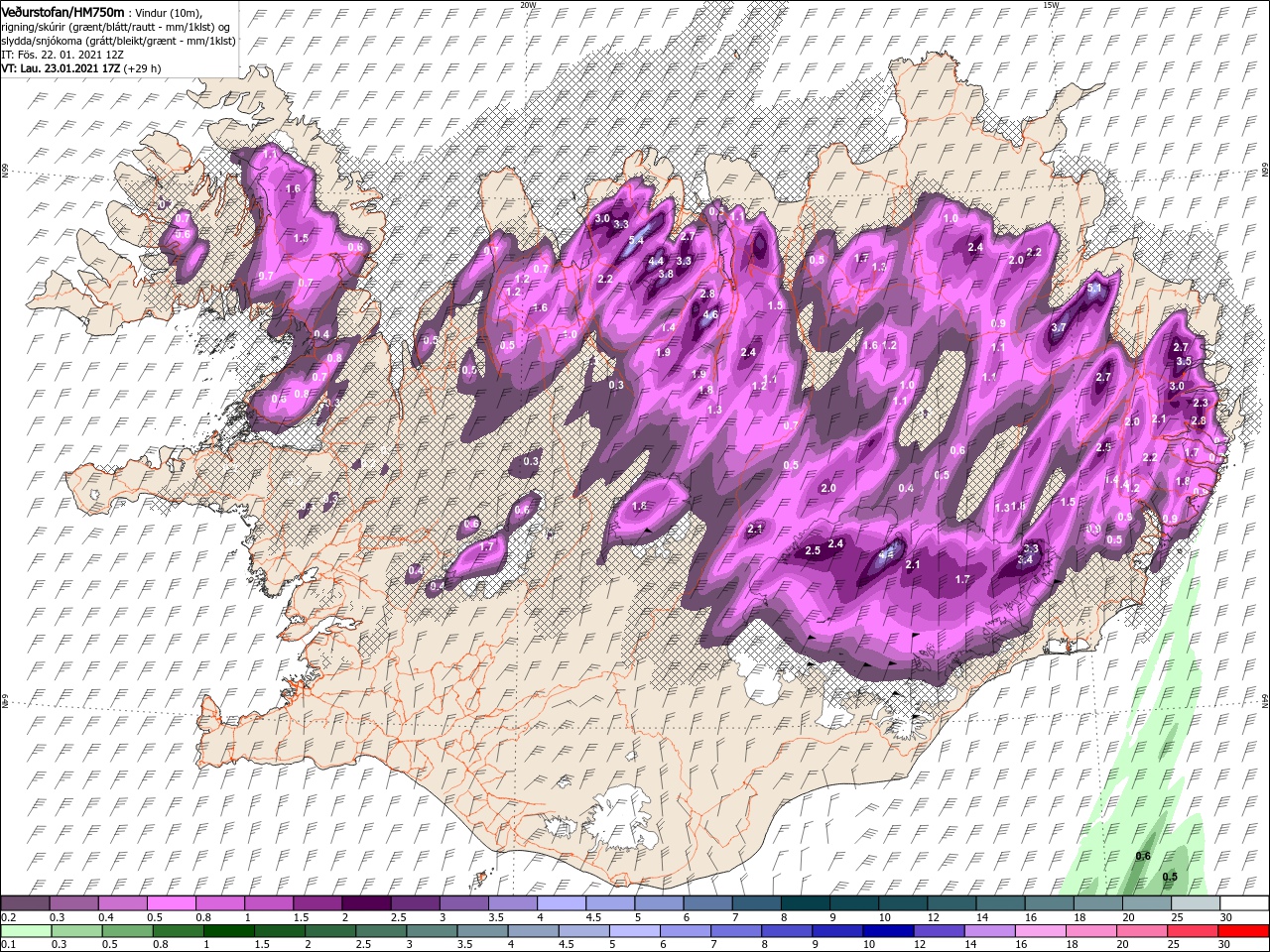
Task: Click the light lavender 4 swatch in the upper legend
Action: pyautogui.click(x=561, y=902)
